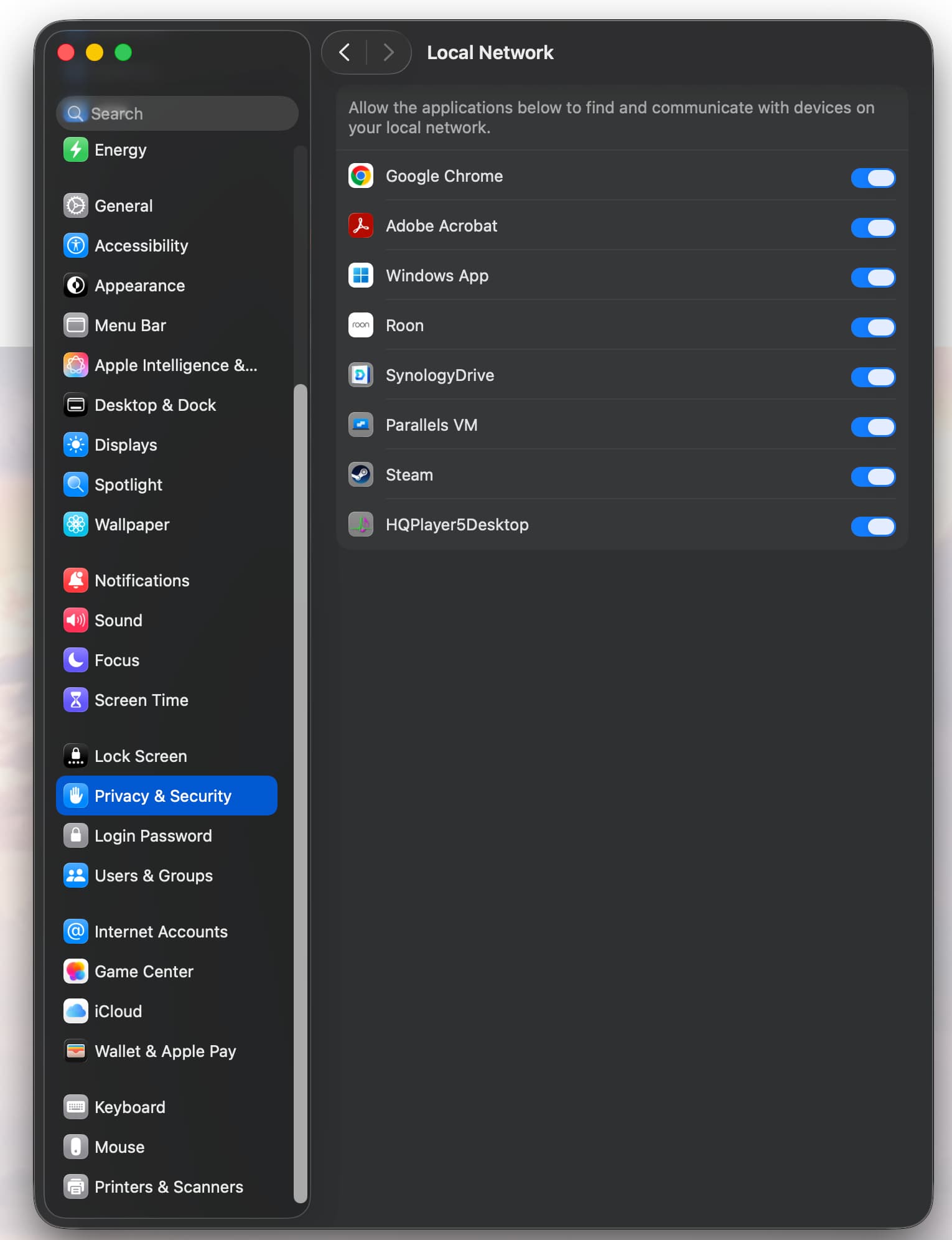Click the Adobe Acrobat app icon
952x1240 pixels.
point(360,226)
